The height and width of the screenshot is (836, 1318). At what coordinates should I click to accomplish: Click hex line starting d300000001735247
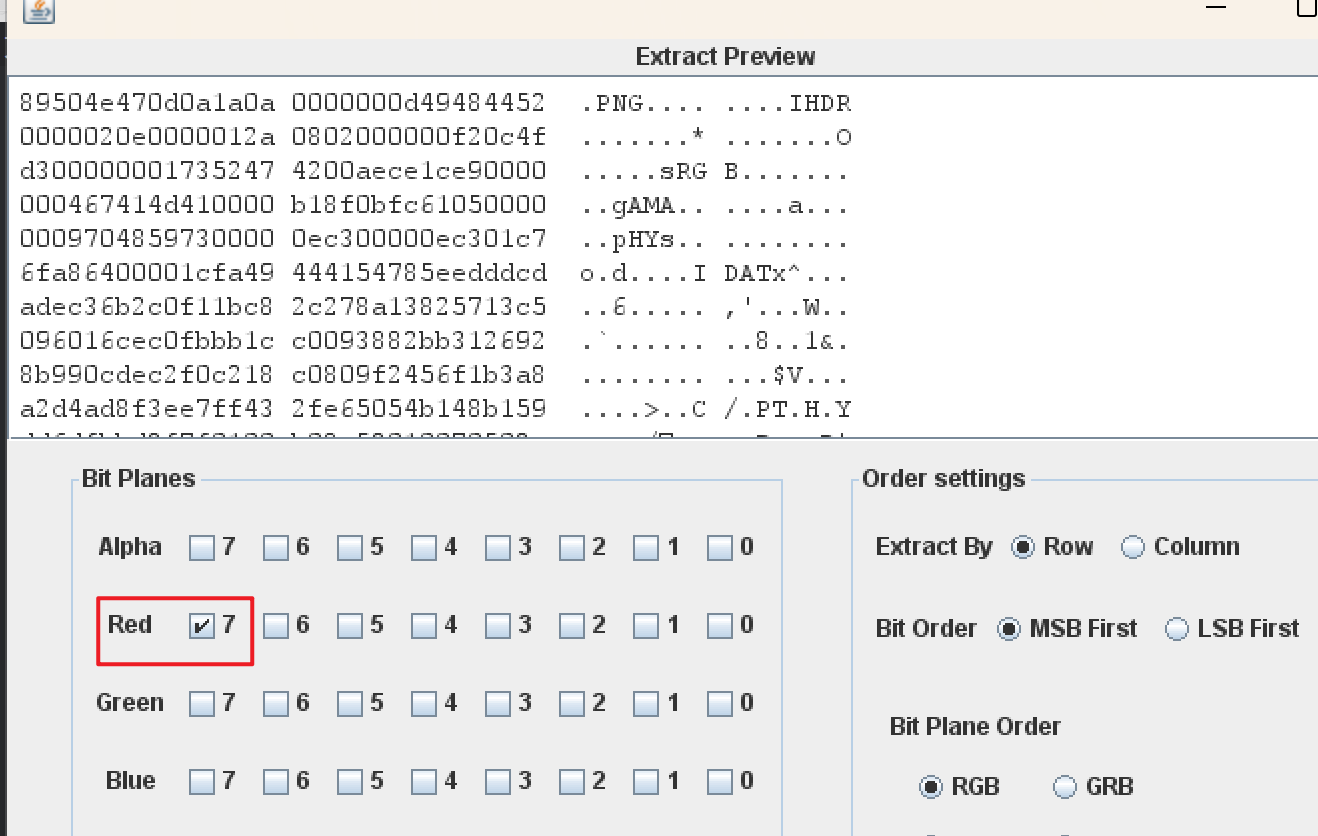tap(282, 171)
